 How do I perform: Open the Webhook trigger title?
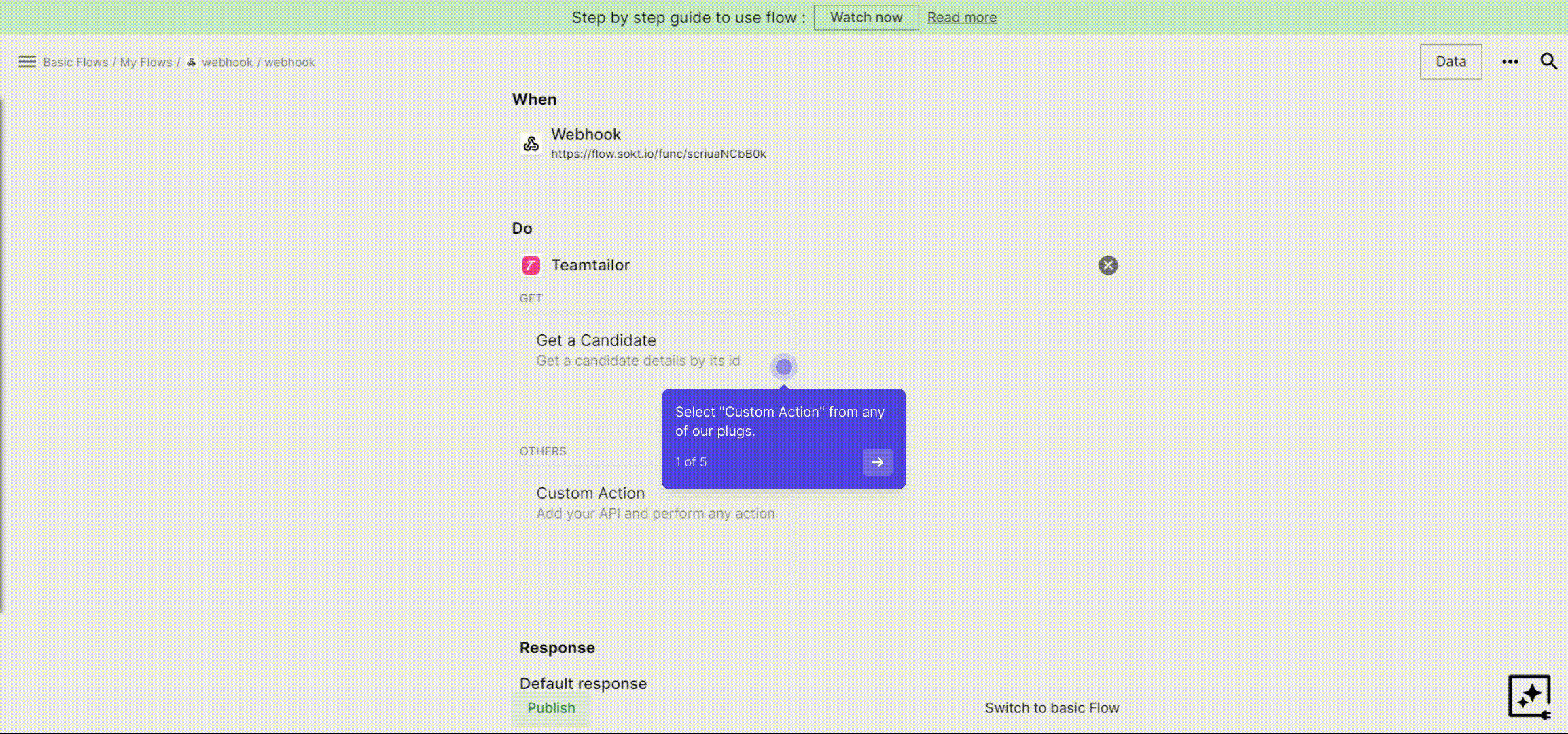click(x=586, y=135)
